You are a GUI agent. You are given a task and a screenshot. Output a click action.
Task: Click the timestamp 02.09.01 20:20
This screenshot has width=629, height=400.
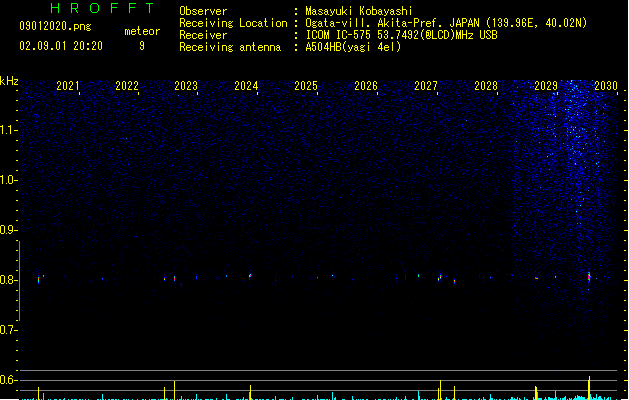(61, 46)
